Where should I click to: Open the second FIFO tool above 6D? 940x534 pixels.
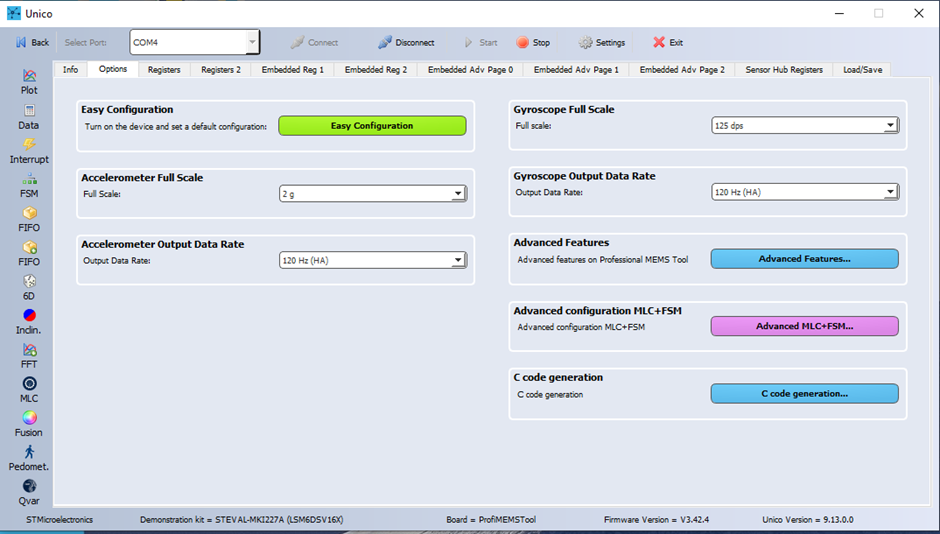[29, 254]
